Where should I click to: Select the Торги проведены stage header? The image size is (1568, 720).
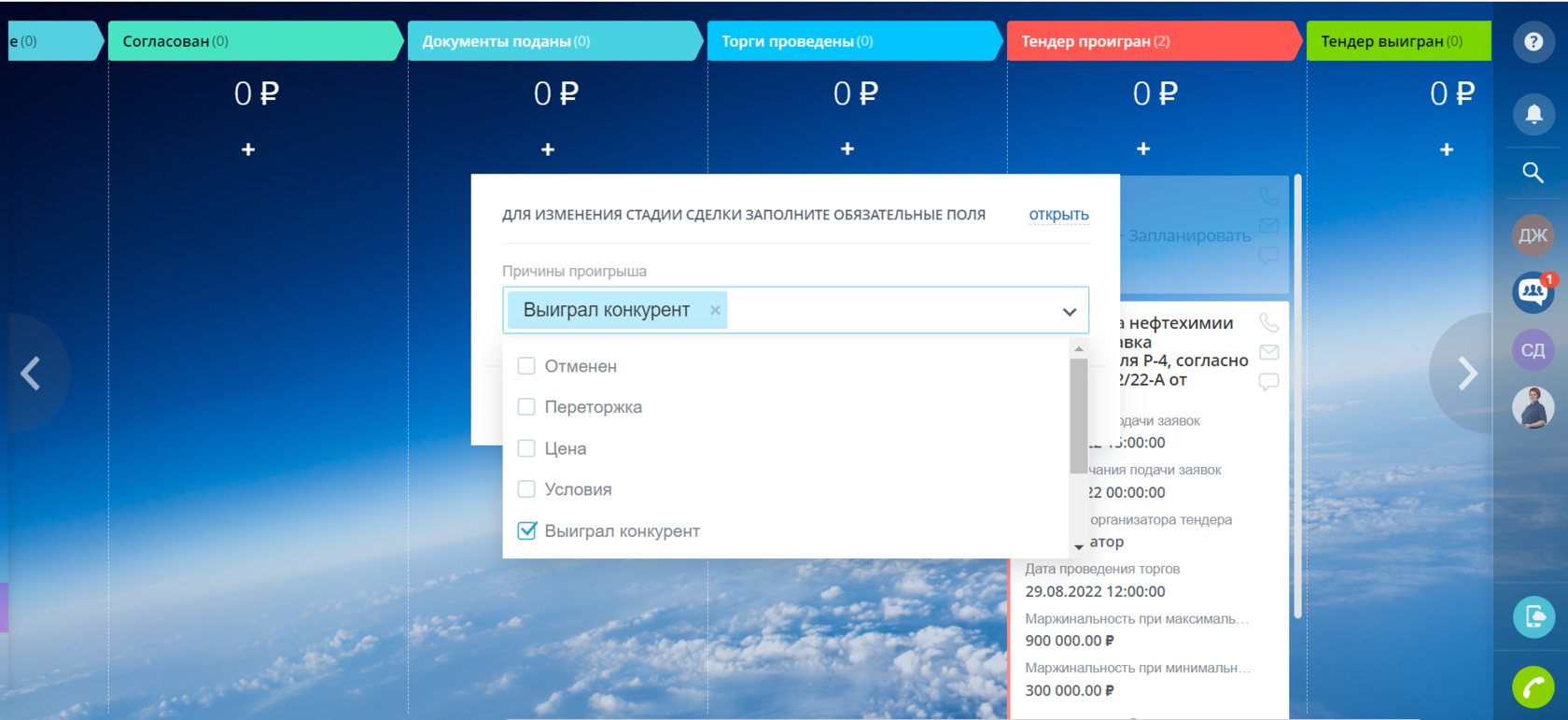(x=855, y=41)
